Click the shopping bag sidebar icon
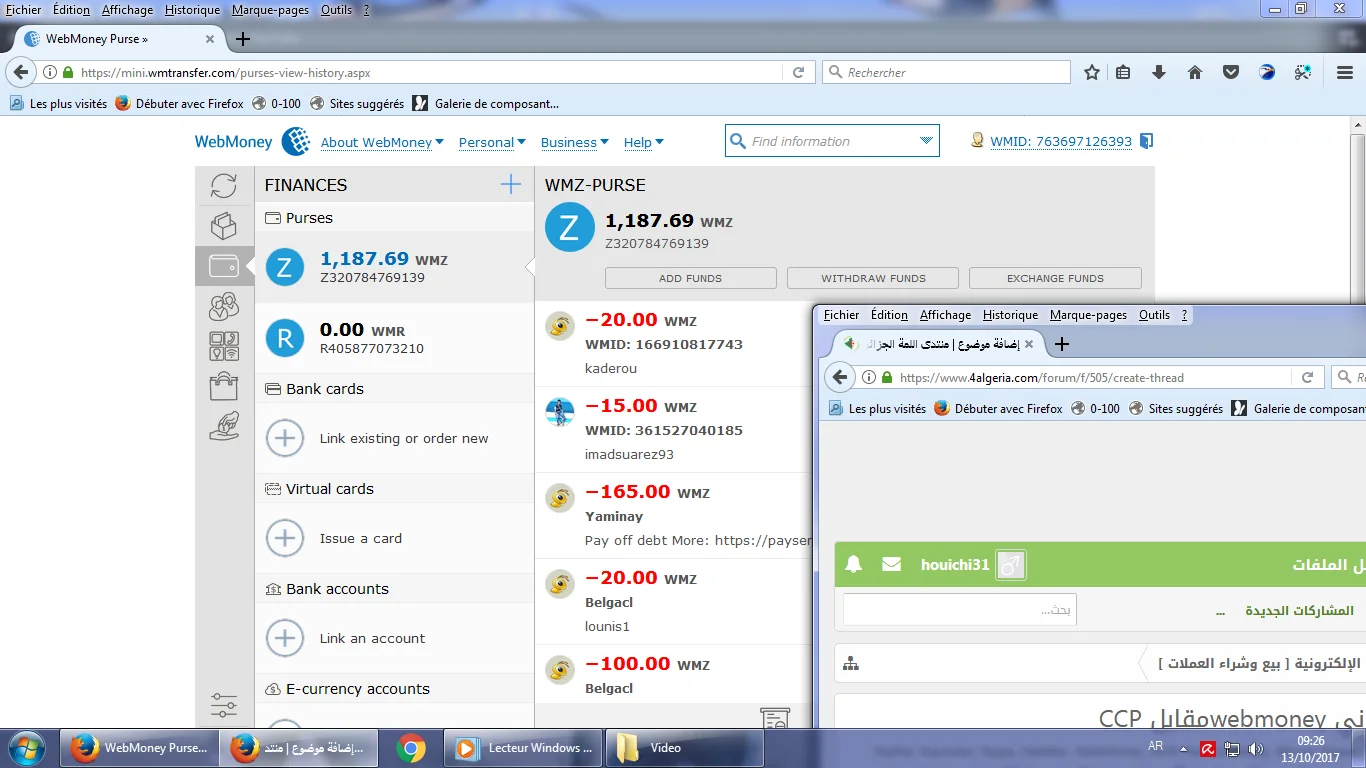1366x768 pixels. [224, 385]
